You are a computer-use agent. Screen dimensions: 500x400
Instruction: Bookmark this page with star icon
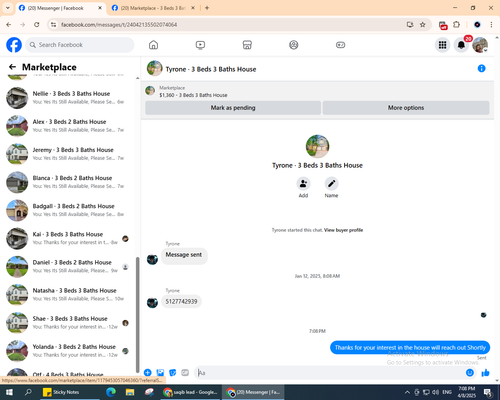(422, 24)
